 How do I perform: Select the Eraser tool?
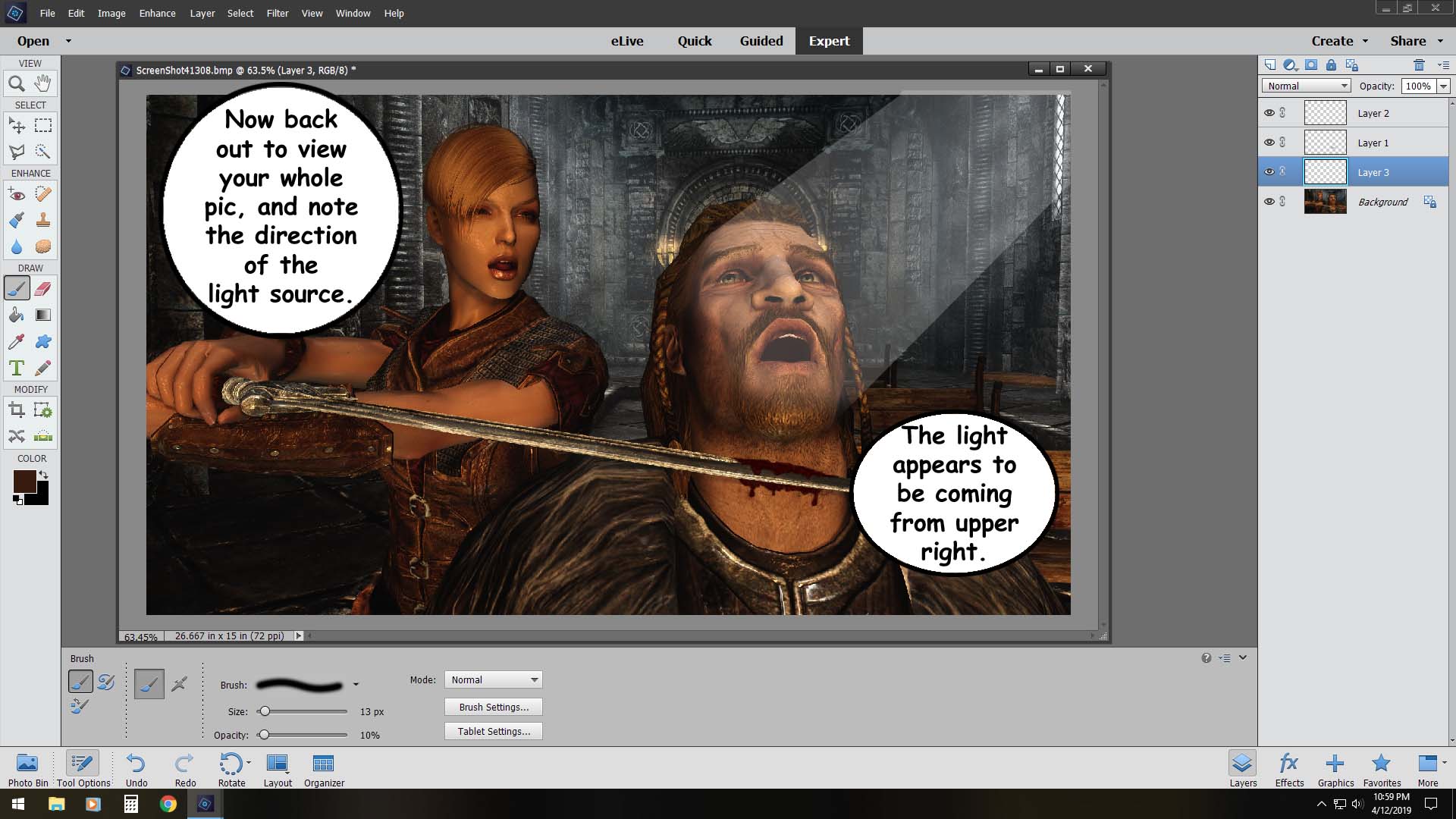coord(43,288)
